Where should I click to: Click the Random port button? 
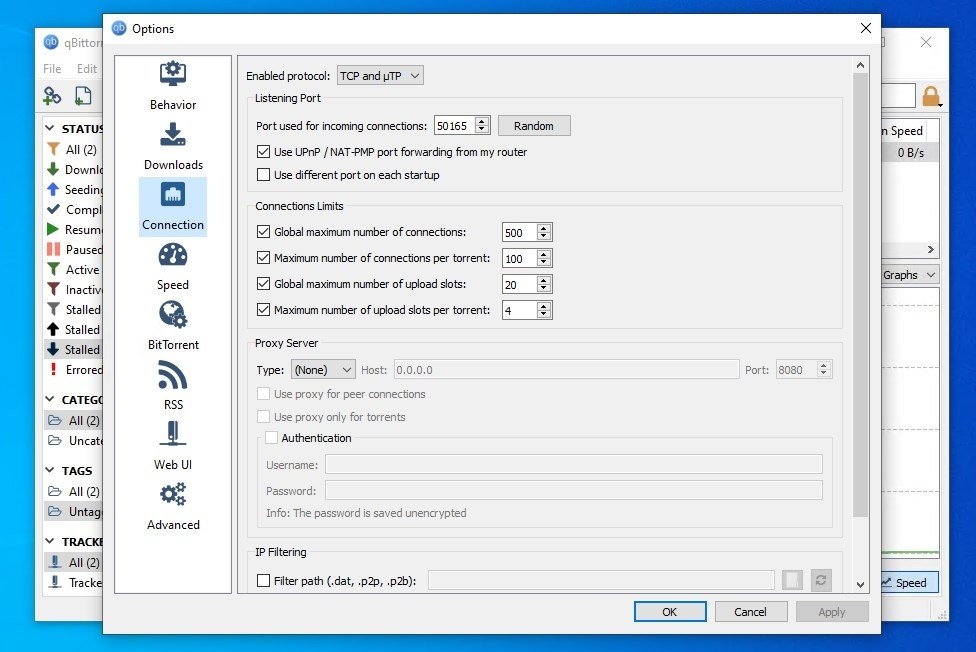tap(534, 126)
